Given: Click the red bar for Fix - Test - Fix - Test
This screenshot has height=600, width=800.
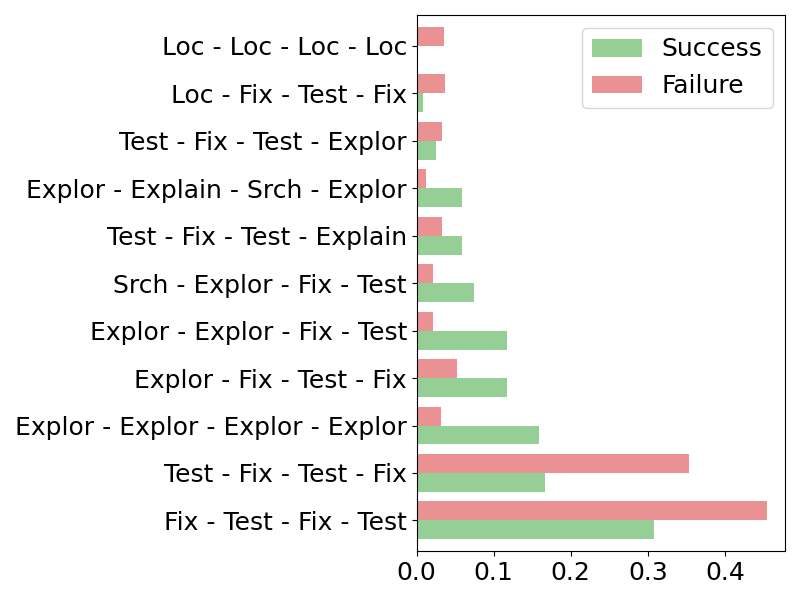Looking at the screenshot, I should [592, 510].
